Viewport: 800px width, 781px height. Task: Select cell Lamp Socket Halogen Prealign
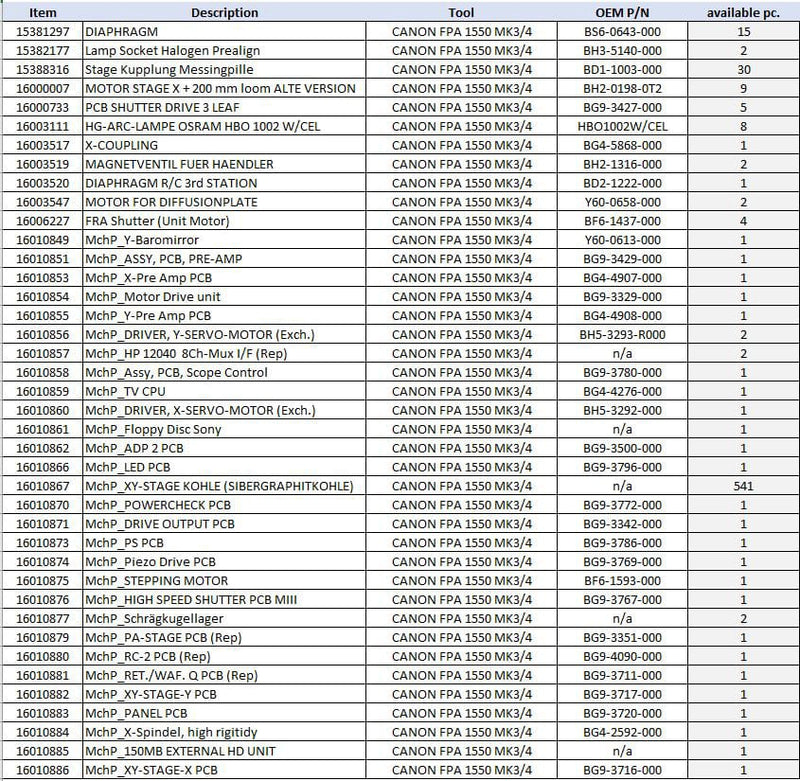[224, 51]
